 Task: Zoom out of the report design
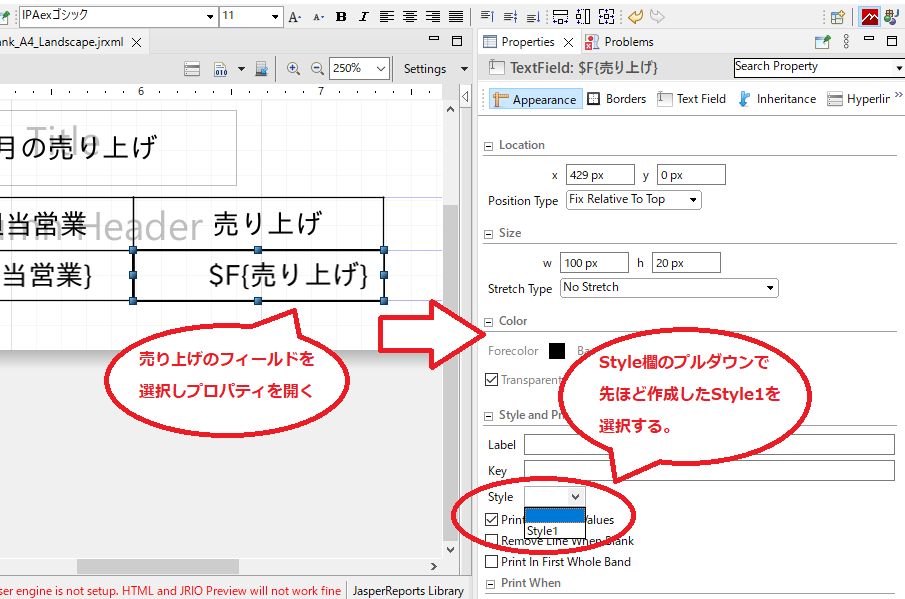[317, 69]
